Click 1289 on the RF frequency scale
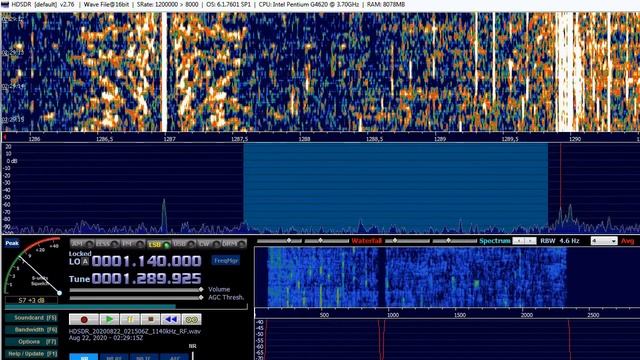This screenshot has height=360, width=640. (440, 139)
